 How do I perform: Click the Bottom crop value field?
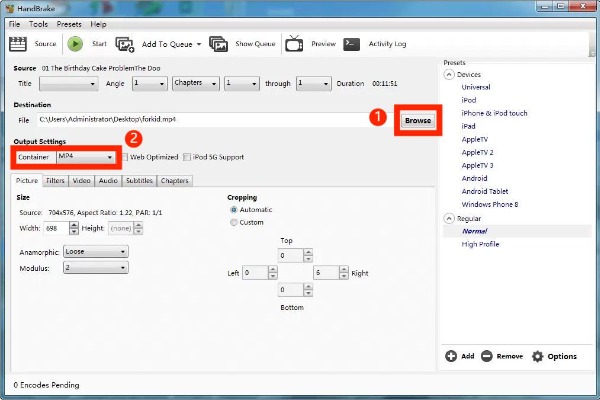(290, 290)
